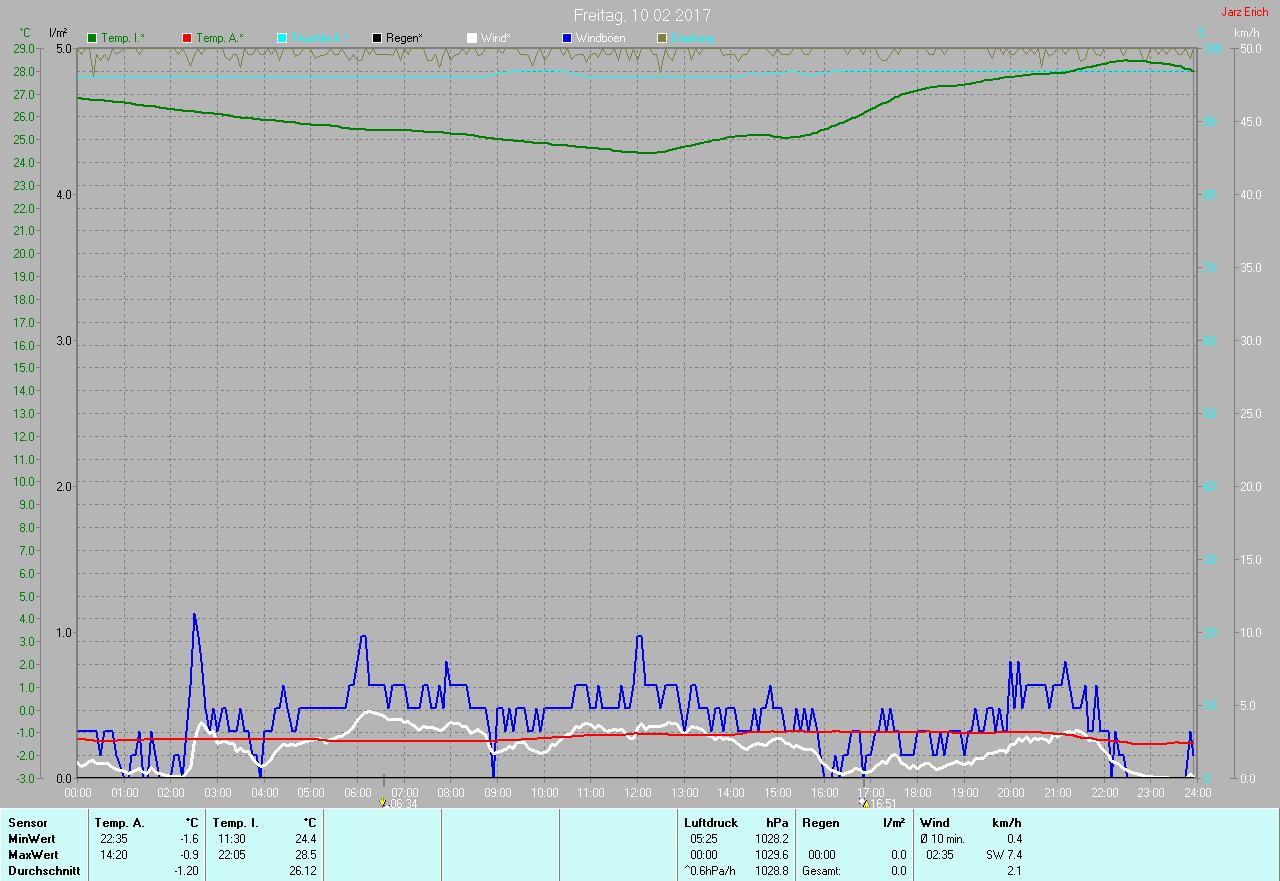Toggle the Windböen legend text label

[600, 38]
